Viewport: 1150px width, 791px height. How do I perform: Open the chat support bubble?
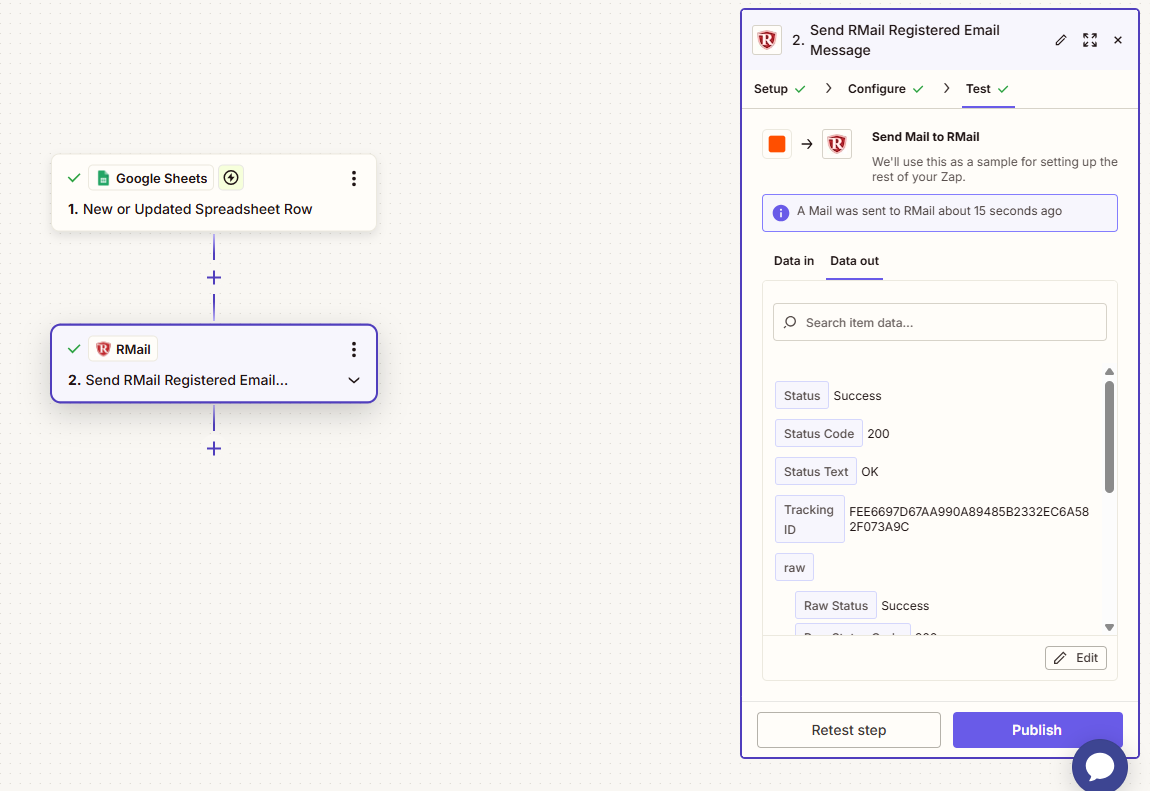[x=1100, y=766]
